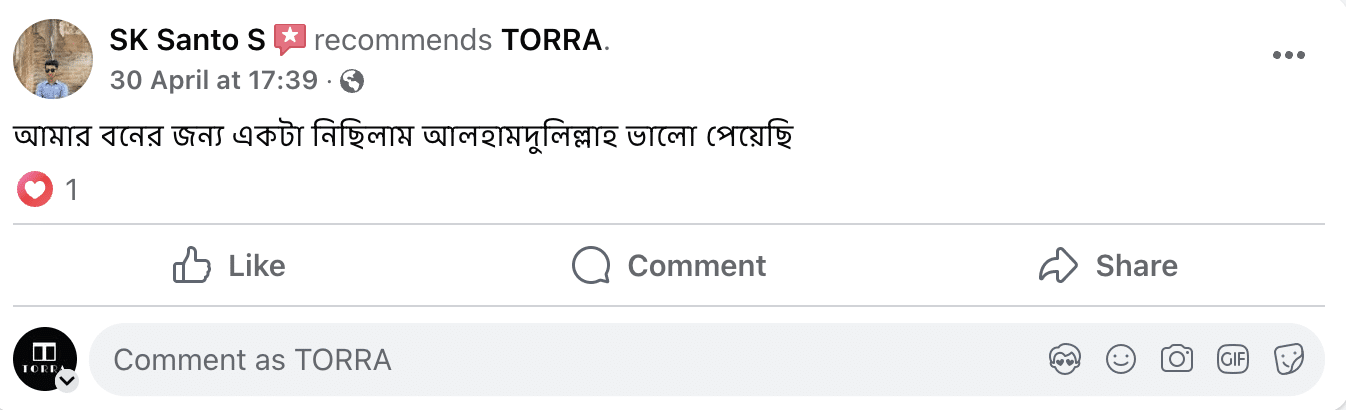
Task: Expand the commenting identity dropdown chevron
Action: 67,381
